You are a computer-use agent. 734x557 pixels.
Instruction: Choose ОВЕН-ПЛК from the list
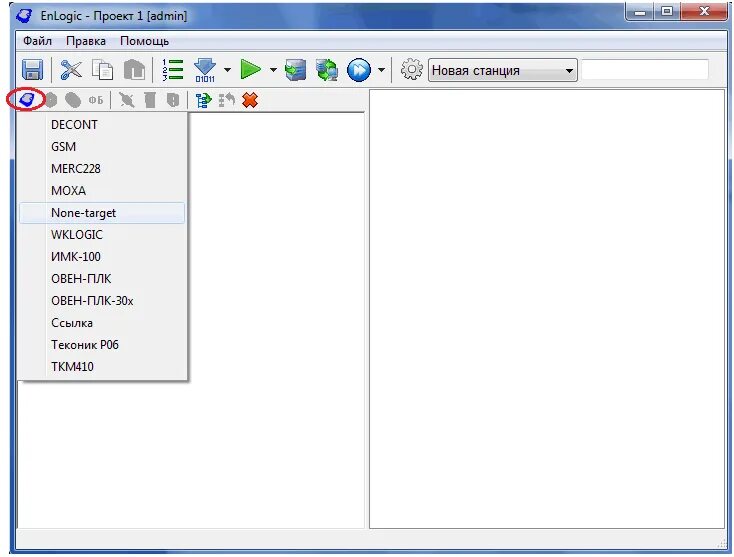[x=102, y=279]
